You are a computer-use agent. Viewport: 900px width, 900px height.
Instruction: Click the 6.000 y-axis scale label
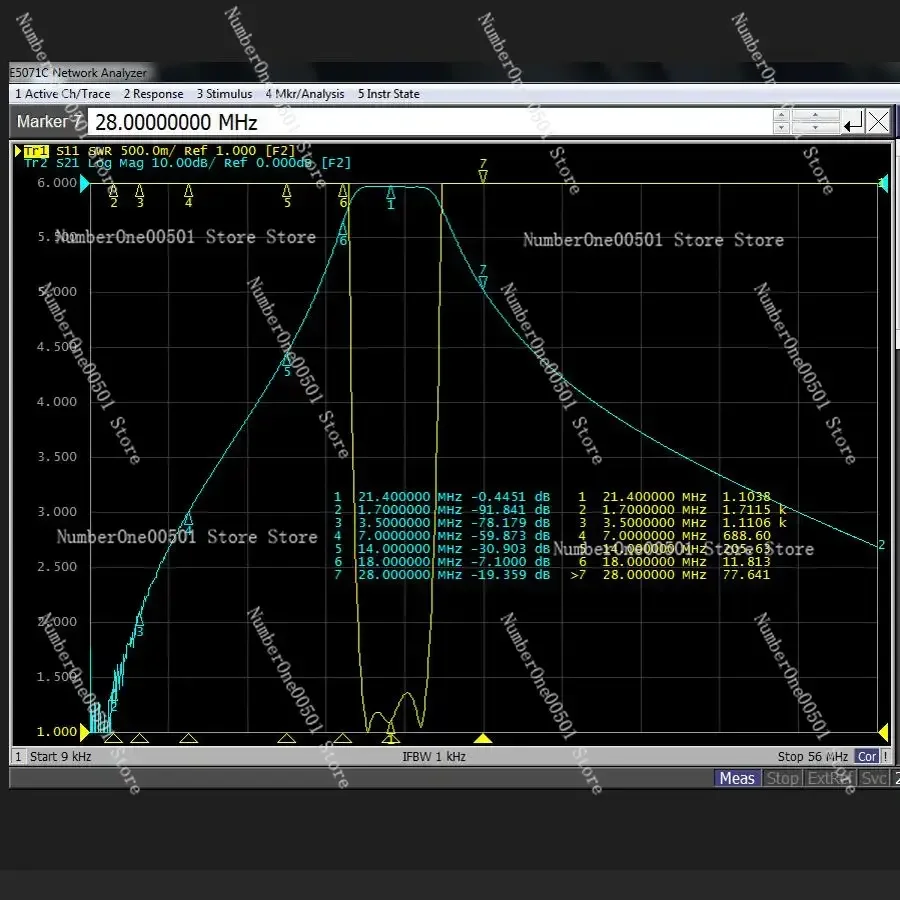click(x=57, y=183)
